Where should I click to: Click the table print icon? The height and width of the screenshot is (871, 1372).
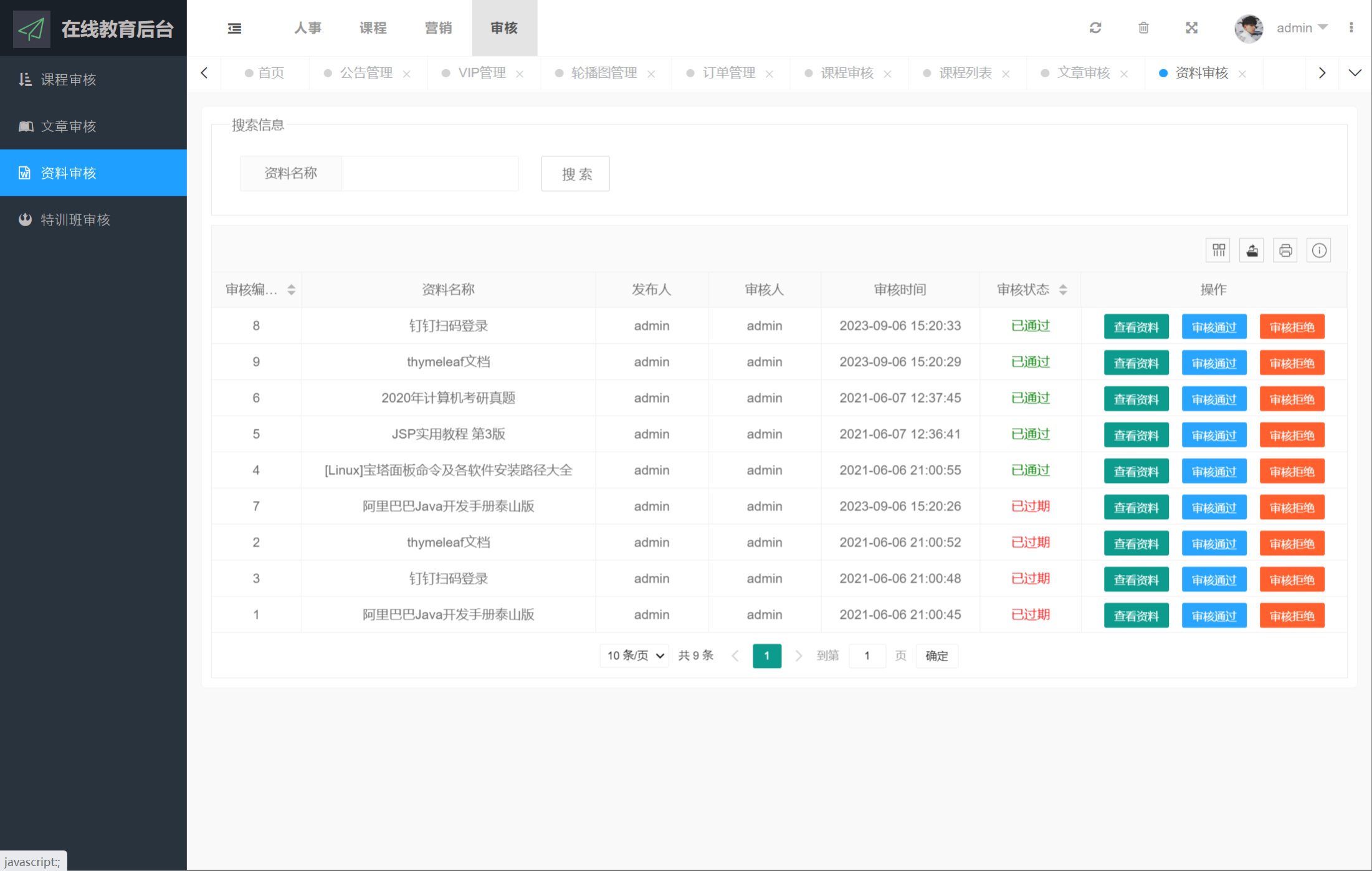[1285, 250]
